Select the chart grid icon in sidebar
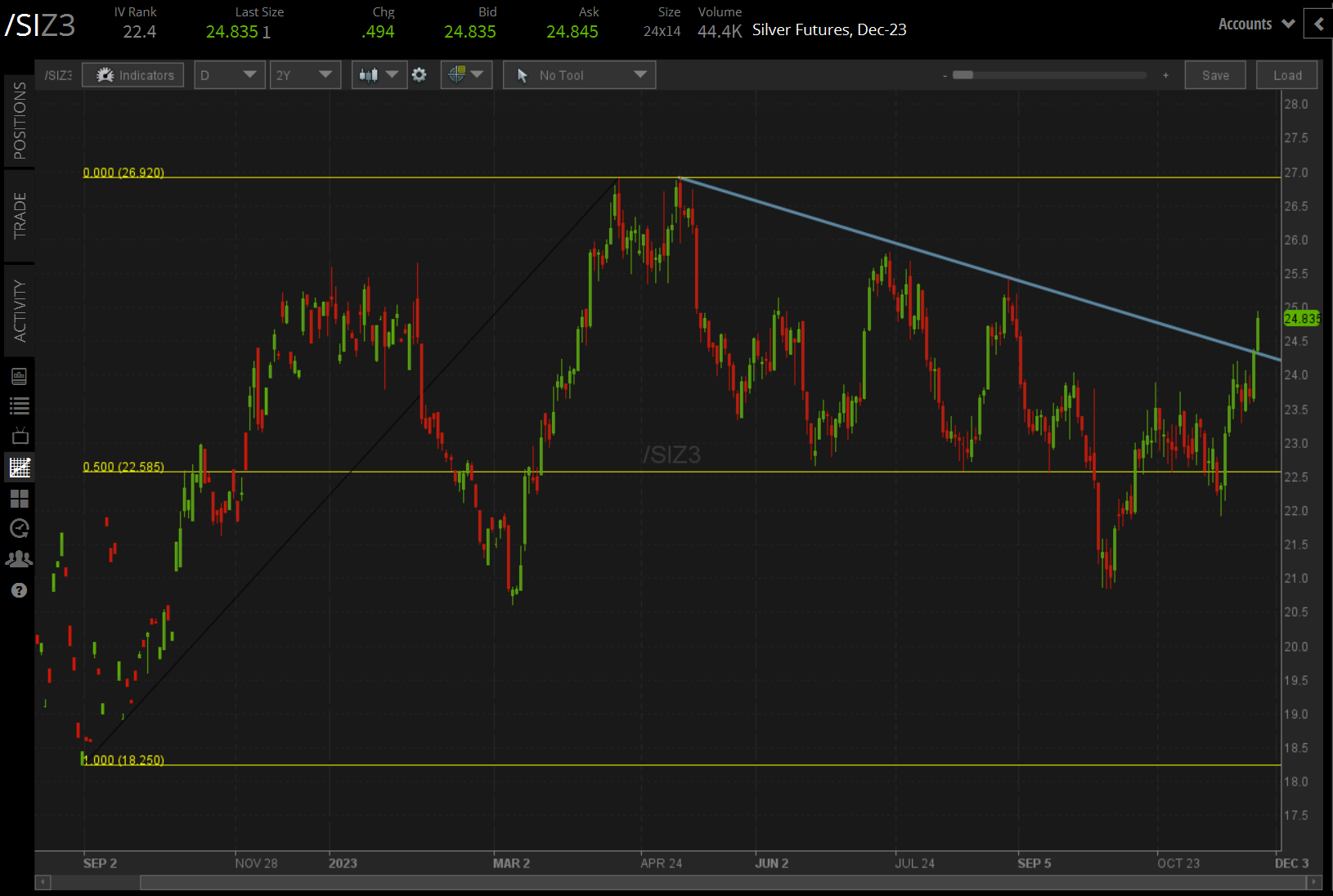 [20, 467]
